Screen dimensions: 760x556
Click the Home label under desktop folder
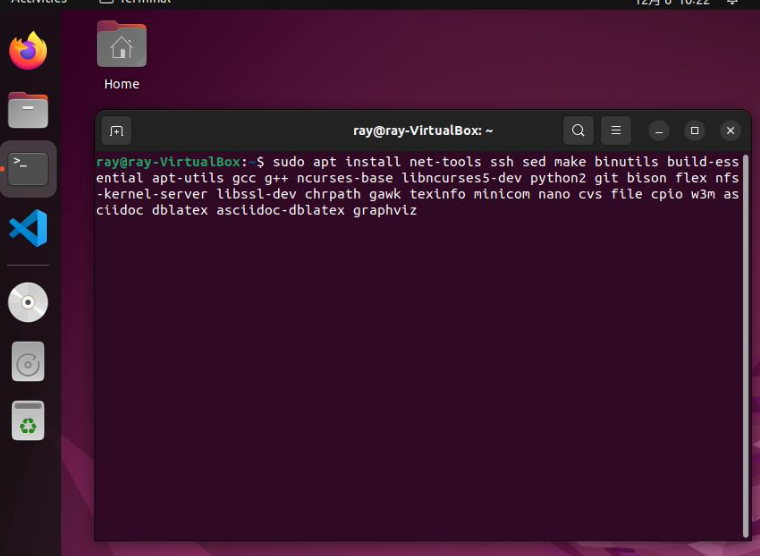point(122,84)
